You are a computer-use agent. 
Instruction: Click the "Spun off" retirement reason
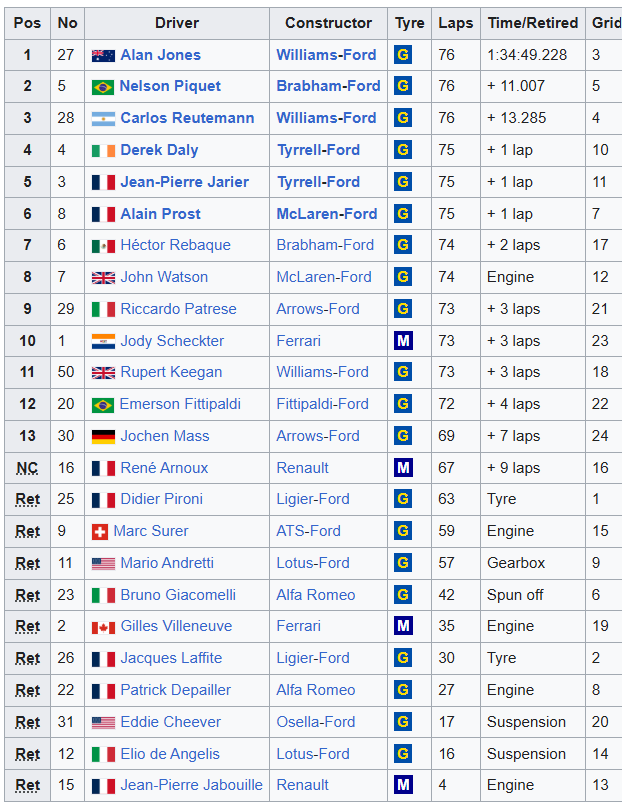pos(515,595)
